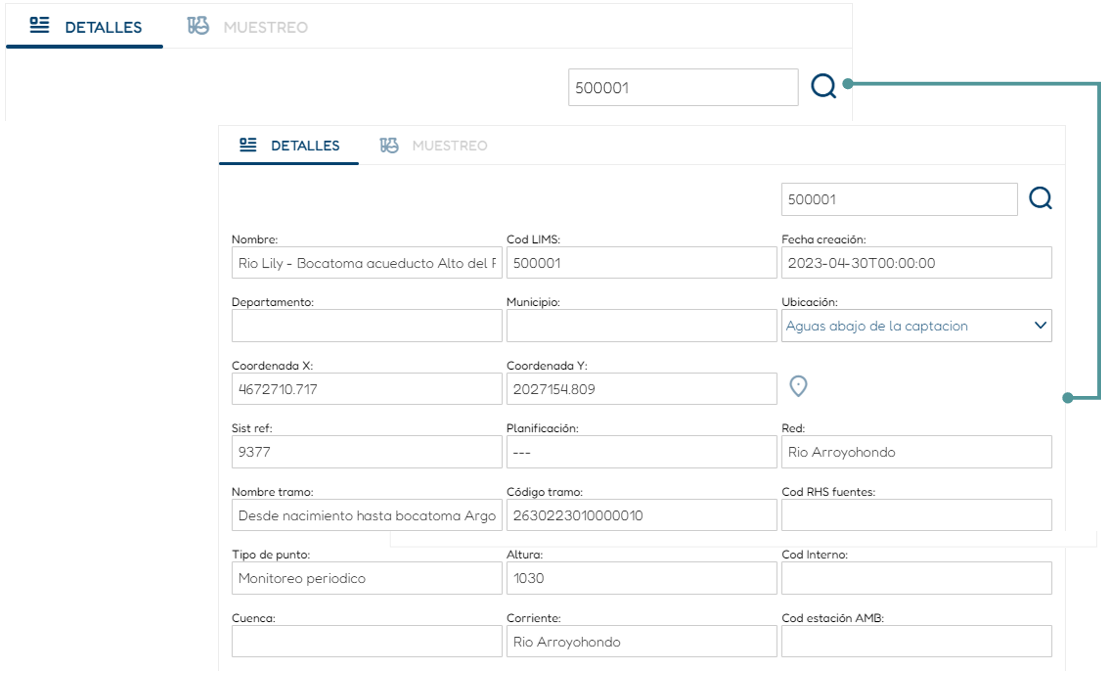Click the Fecha creación input field
This screenshot has width=1105, height=678.
[916, 263]
